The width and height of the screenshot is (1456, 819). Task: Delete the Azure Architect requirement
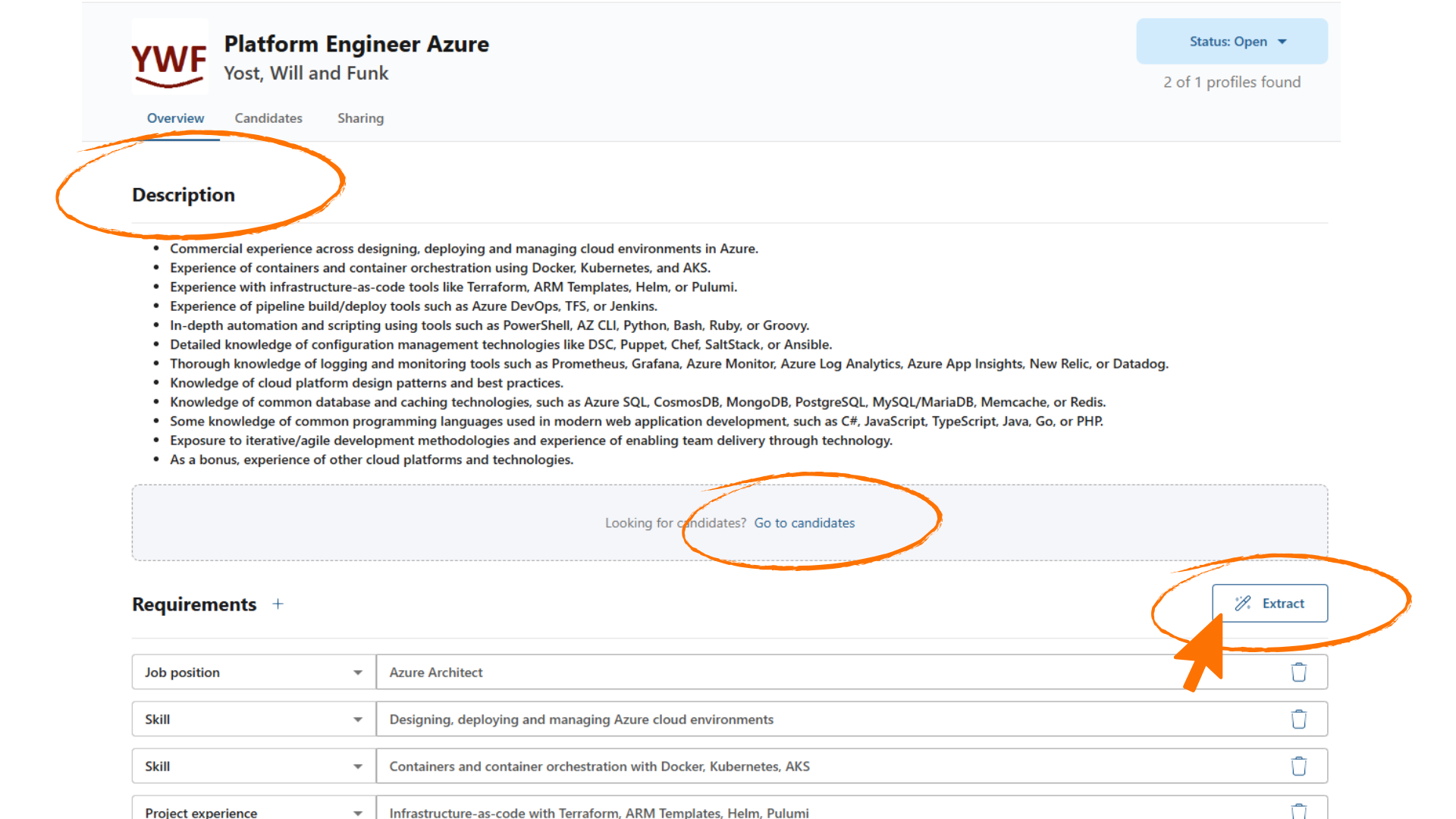(x=1299, y=673)
